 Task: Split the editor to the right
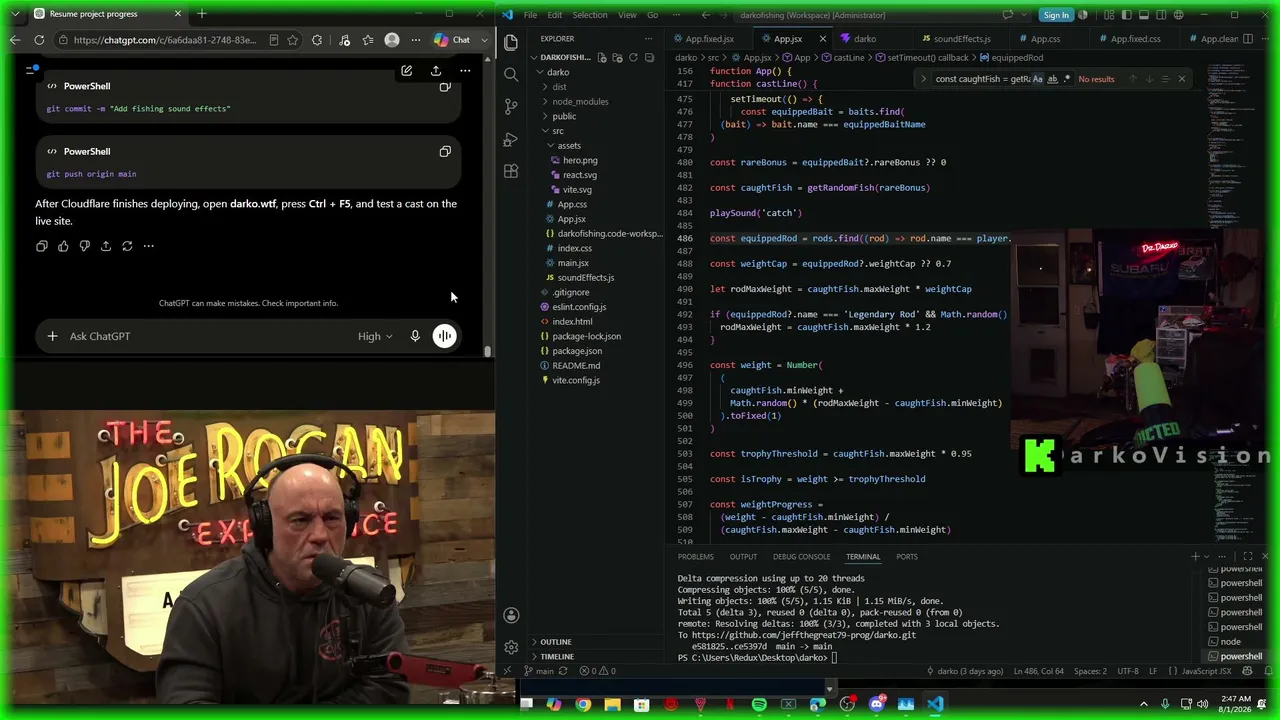[1247, 39]
